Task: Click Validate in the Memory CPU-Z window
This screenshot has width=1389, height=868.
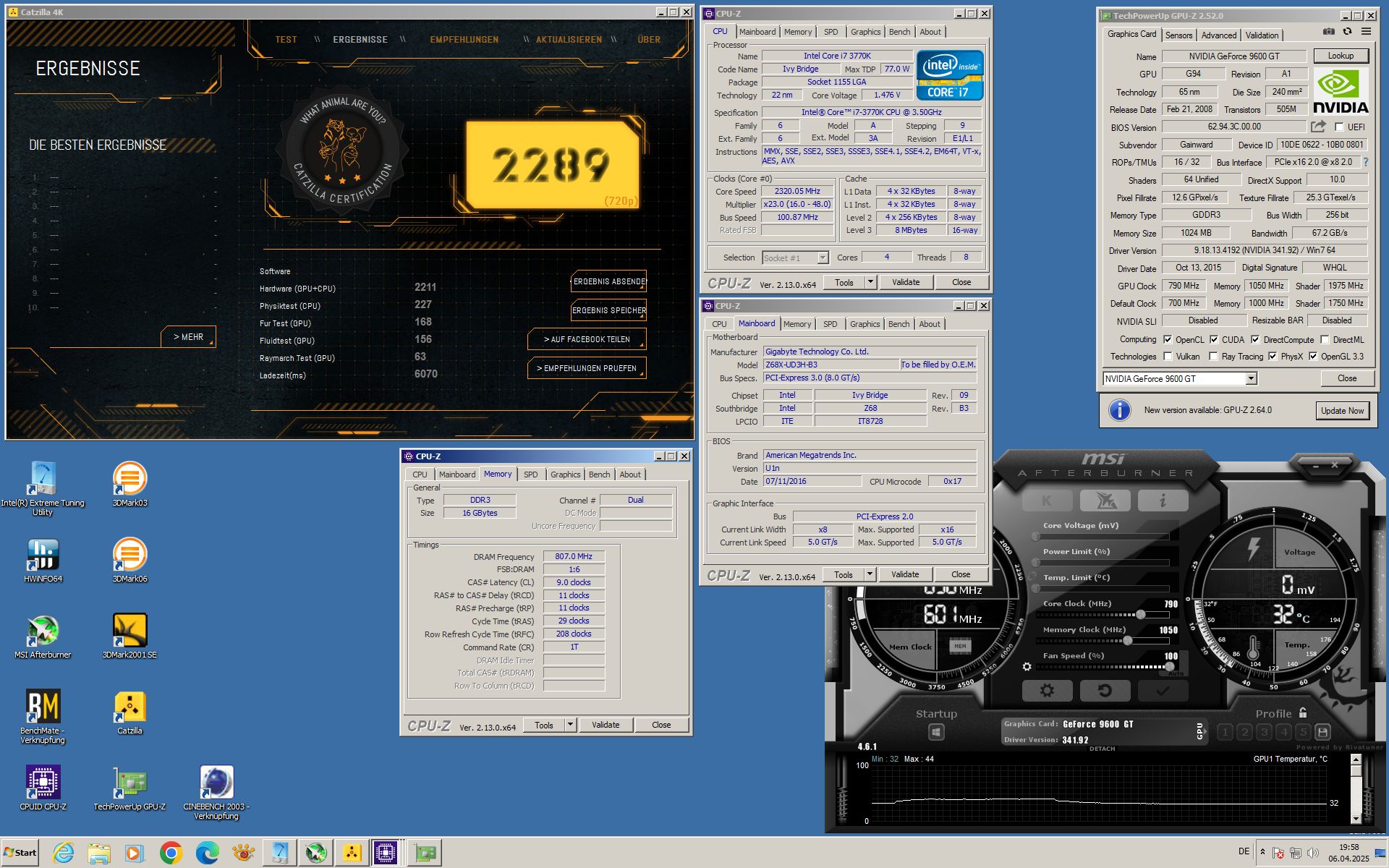Action: point(606,725)
